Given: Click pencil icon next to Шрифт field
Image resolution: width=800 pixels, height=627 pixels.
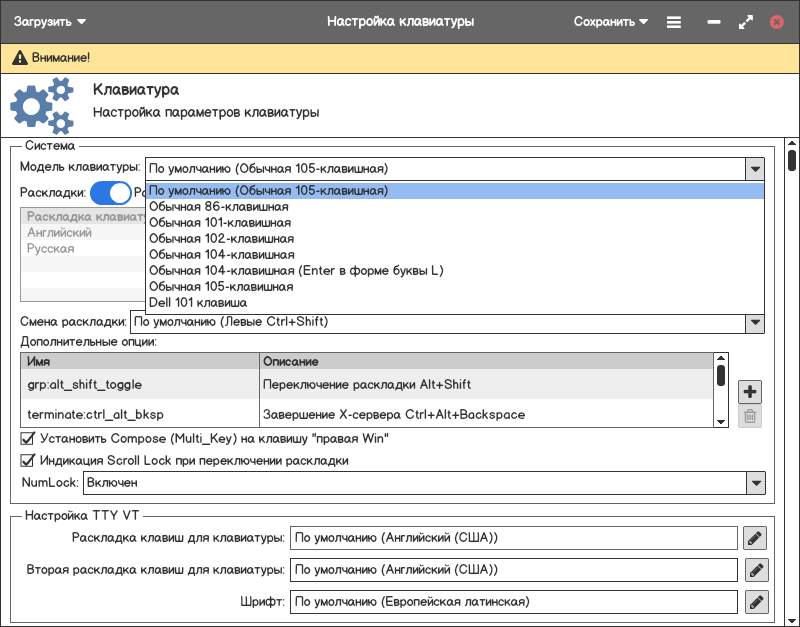Looking at the screenshot, I should pos(755,602).
